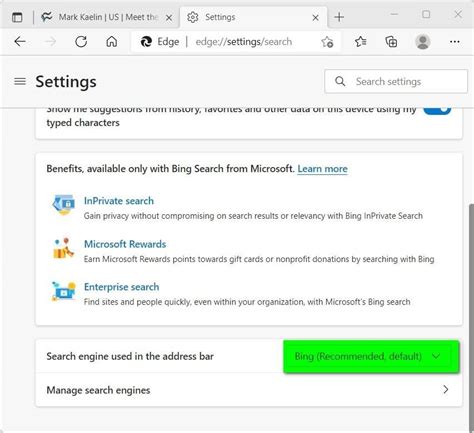This screenshot has width=474, height=433.
Task: Open the InPrivate search link
Action: [x=119, y=201]
